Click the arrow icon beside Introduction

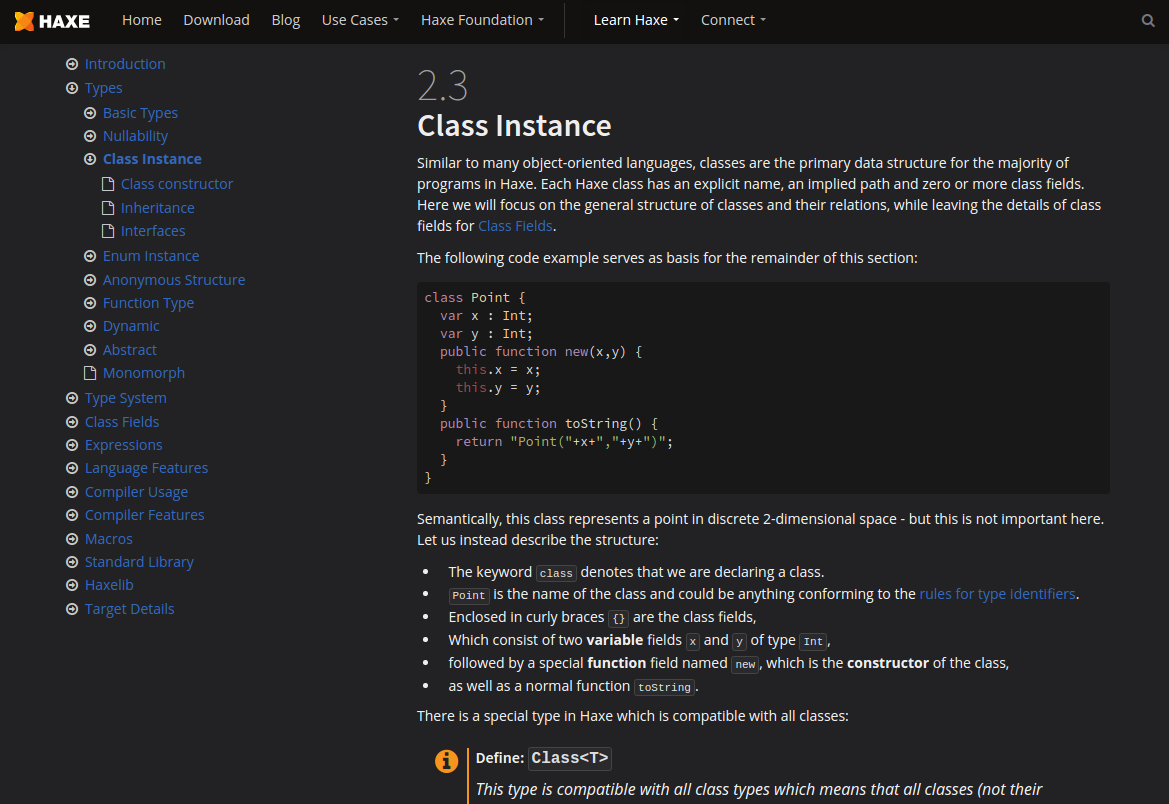coord(72,64)
